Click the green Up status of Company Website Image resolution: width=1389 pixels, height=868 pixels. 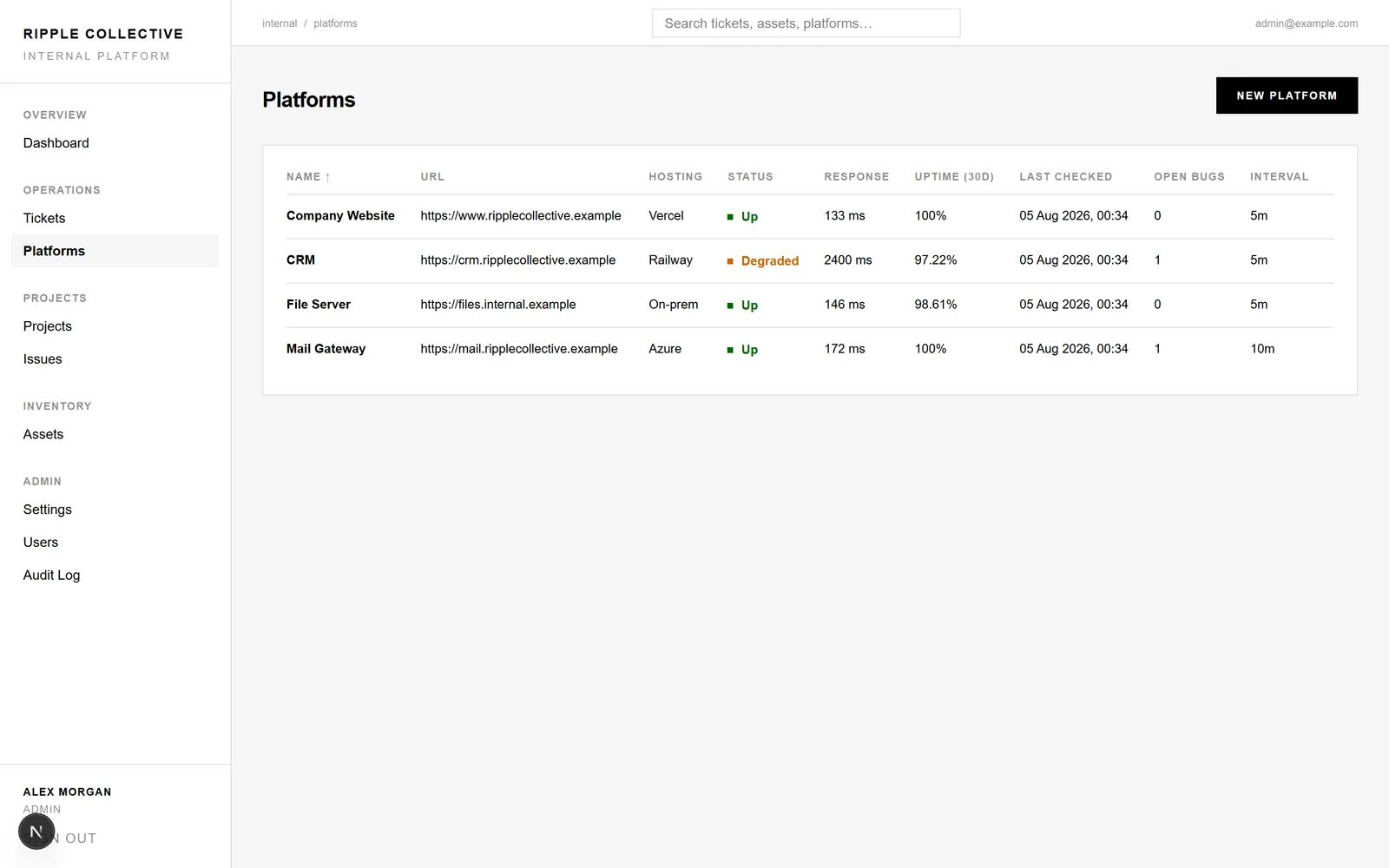click(742, 216)
